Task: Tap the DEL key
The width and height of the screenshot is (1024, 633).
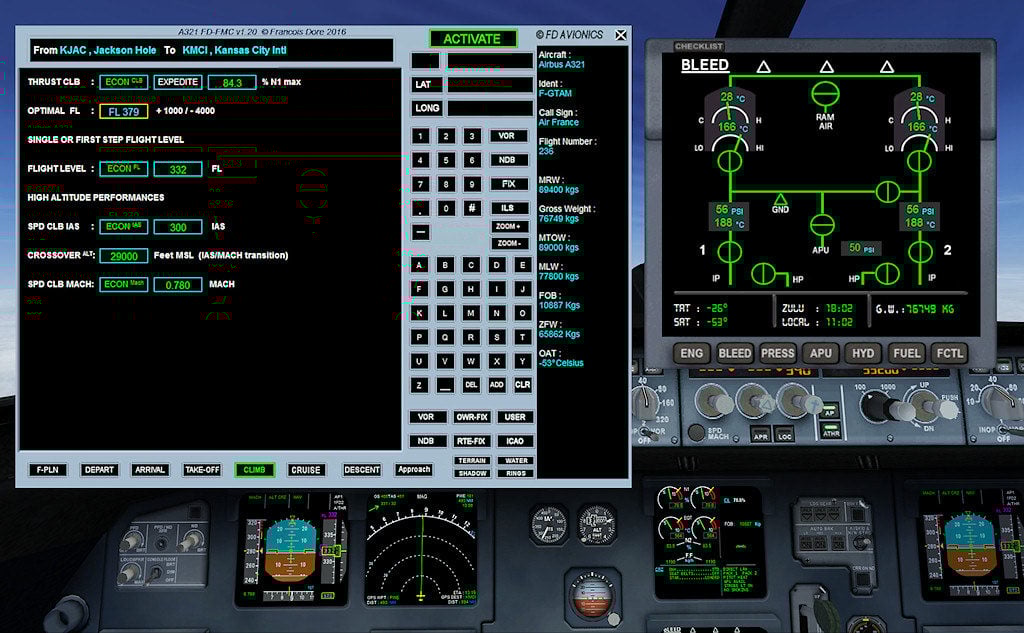Action: [471, 385]
